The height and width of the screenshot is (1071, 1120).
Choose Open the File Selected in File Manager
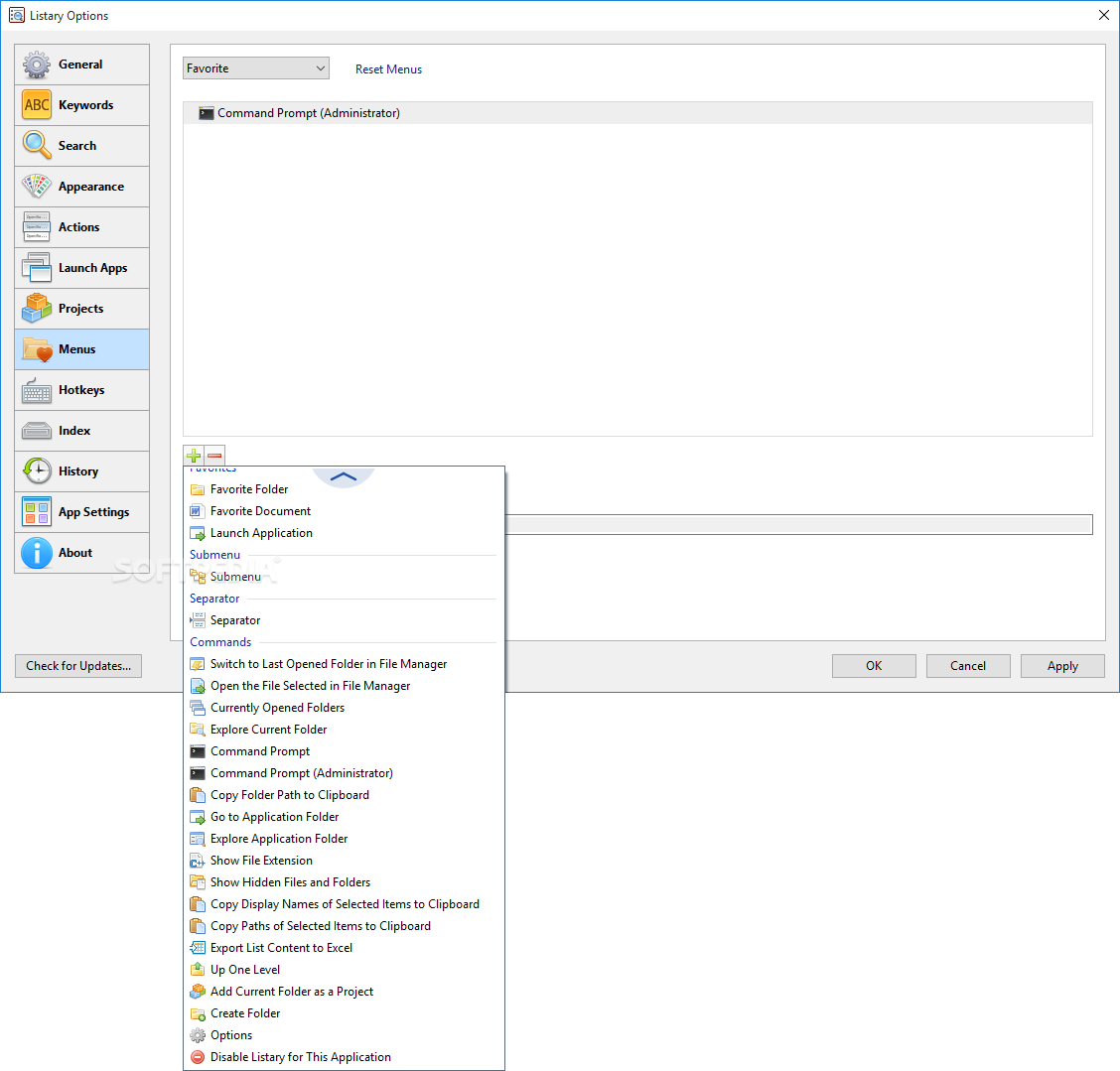tap(344, 686)
